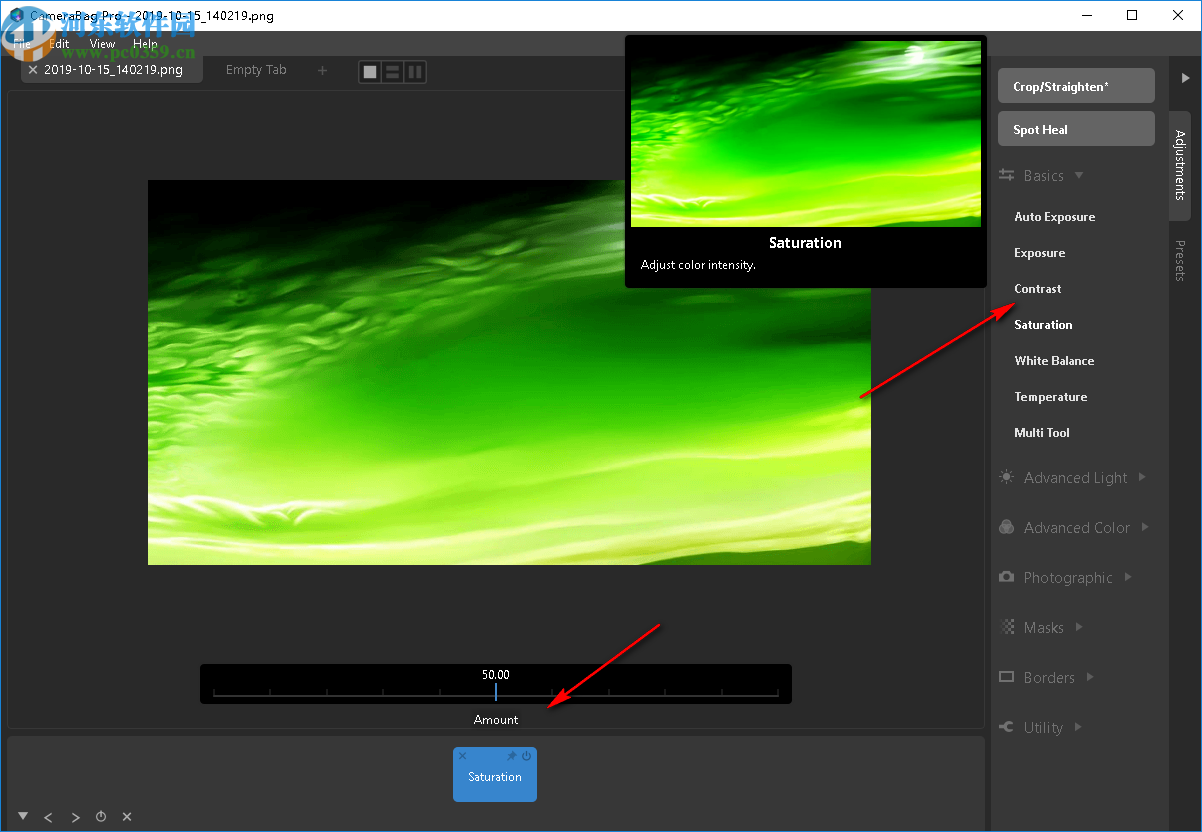The width and height of the screenshot is (1202, 832).
Task: Switch to the Presets side tab
Action: [x=1180, y=260]
